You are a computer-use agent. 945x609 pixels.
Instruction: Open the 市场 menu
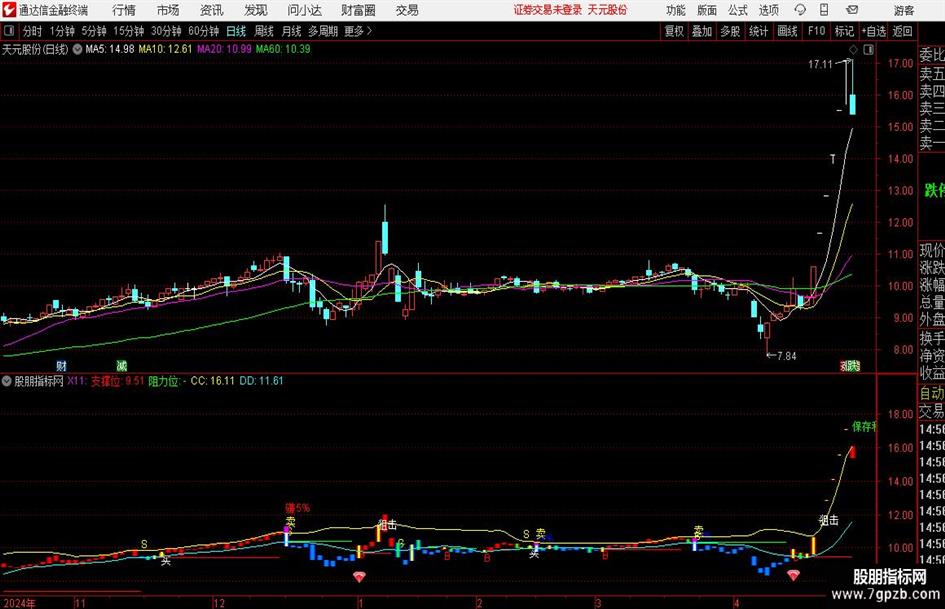(x=168, y=10)
